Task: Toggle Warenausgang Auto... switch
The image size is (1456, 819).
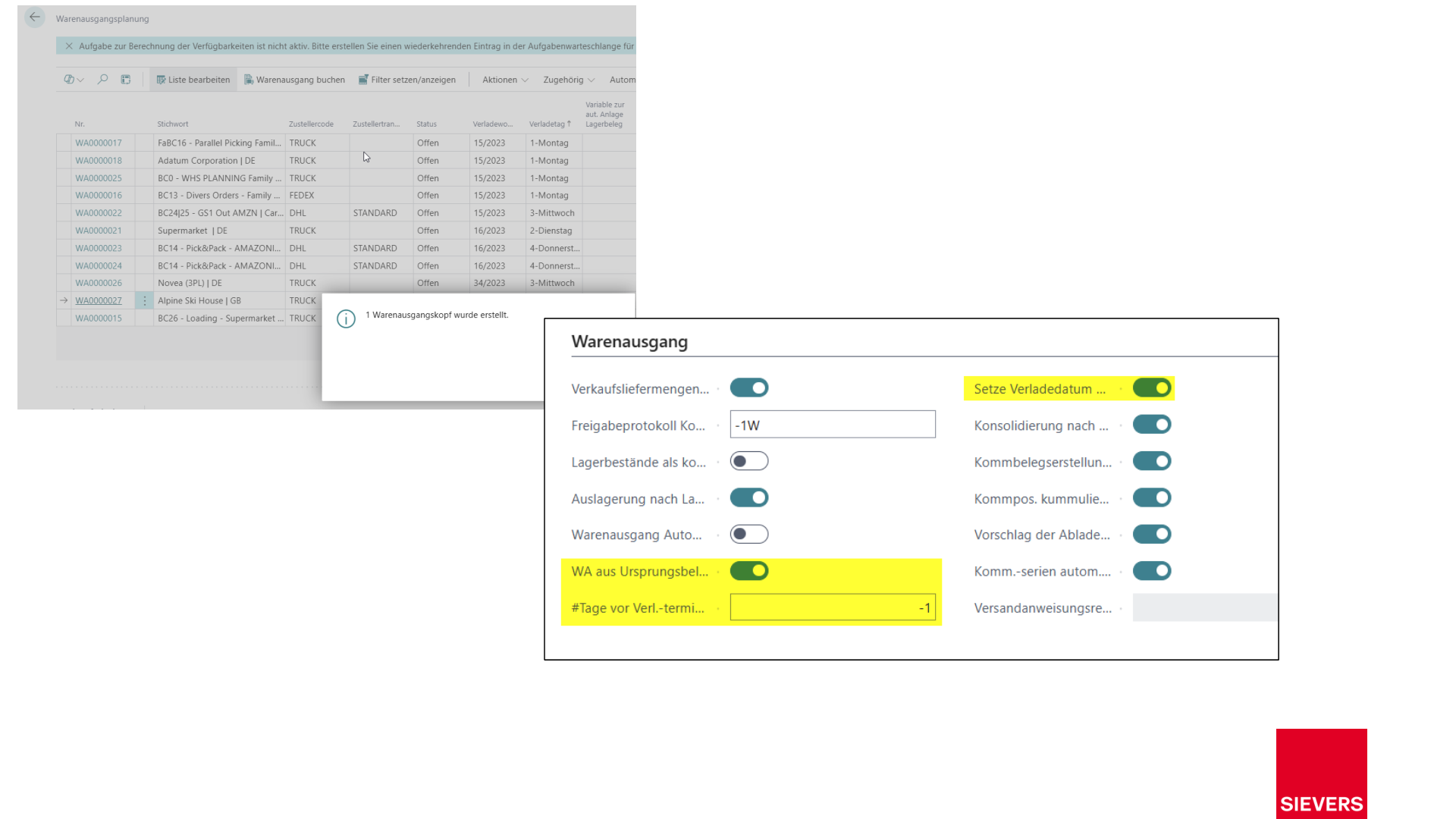Action: (x=749, y=535)
